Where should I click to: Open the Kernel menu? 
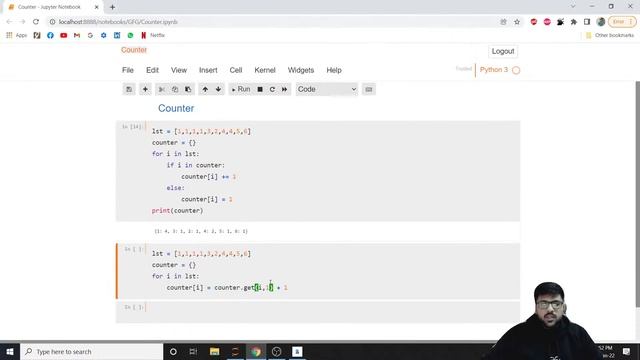tap(265, 70)
